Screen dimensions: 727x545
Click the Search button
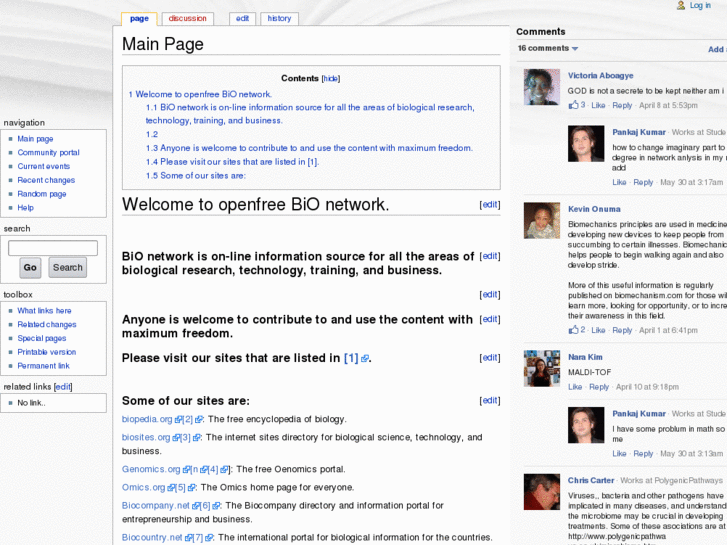(68, 268)
